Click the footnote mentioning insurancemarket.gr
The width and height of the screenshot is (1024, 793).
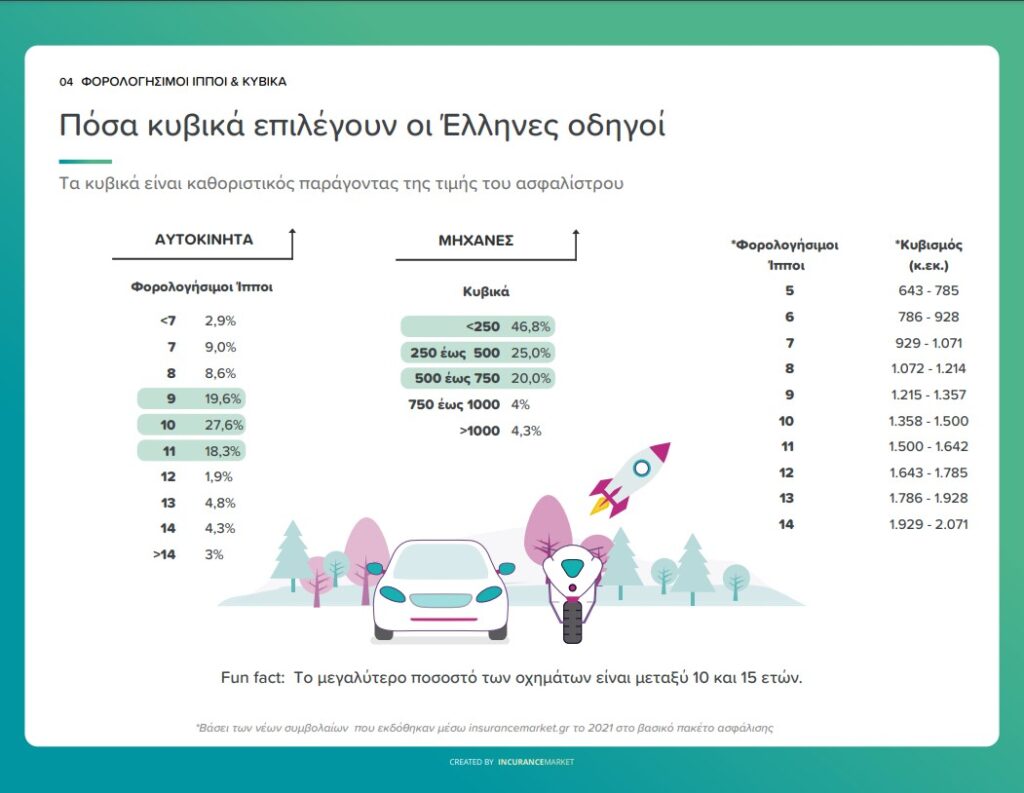point(485,728)
